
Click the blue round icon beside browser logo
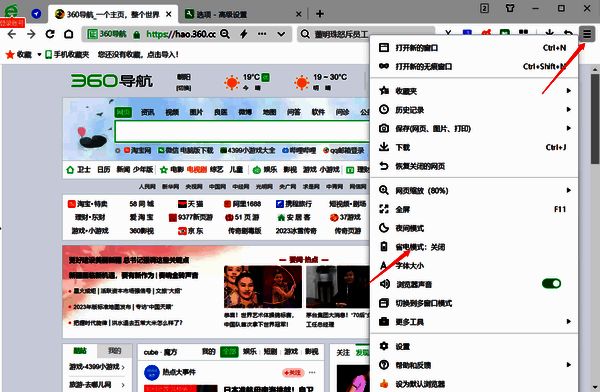pos(36,14)
